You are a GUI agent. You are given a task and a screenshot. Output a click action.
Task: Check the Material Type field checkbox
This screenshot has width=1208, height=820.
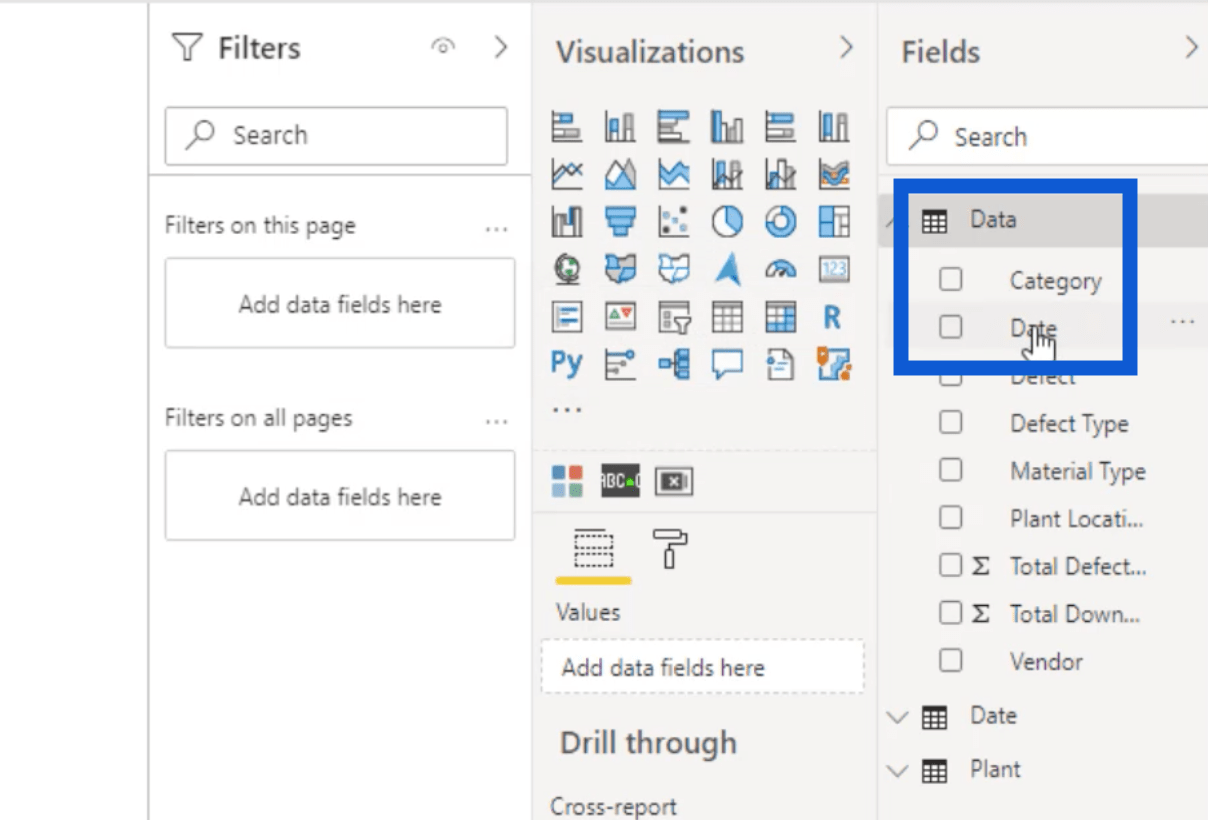pos(950,470)
